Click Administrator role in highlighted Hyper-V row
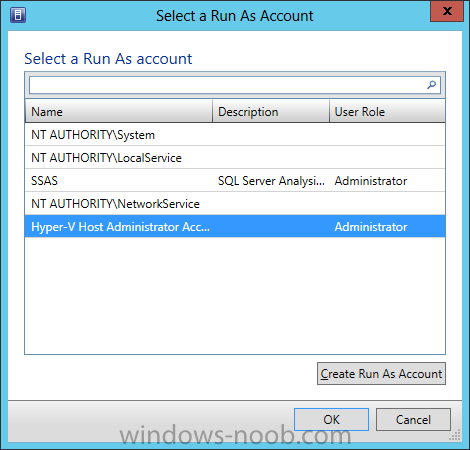 coord(371,227)
